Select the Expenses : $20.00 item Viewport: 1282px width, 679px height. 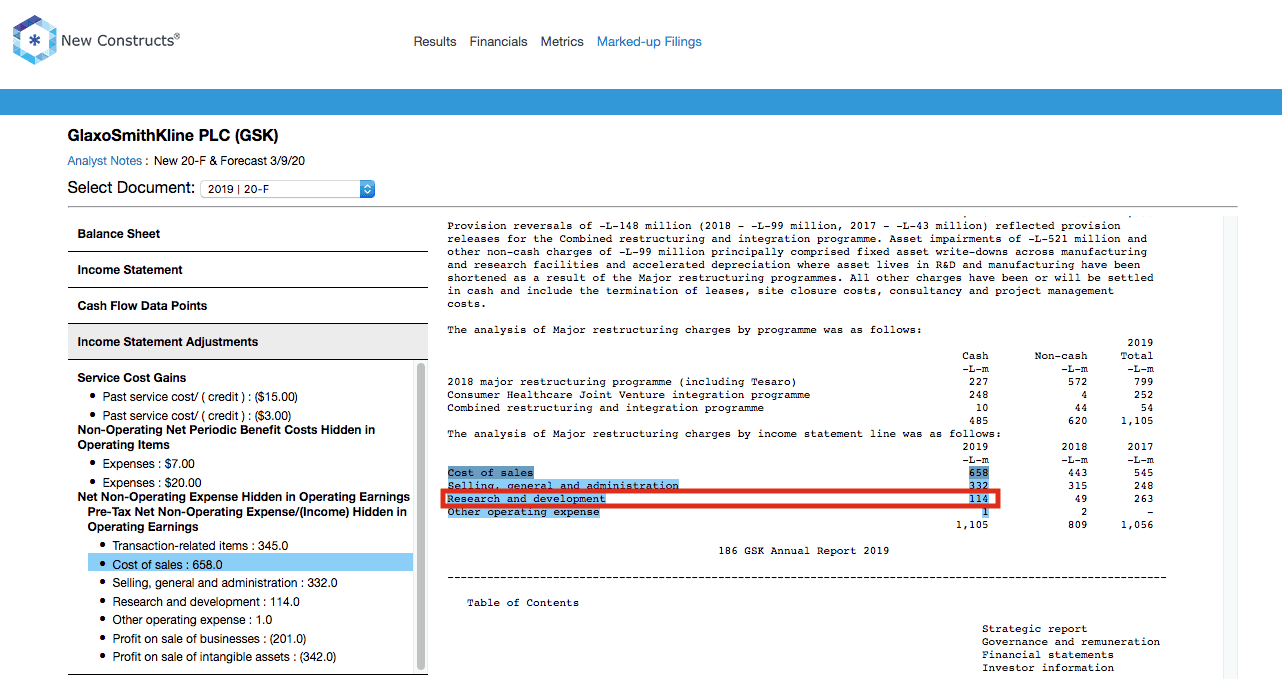pos(152,483)
